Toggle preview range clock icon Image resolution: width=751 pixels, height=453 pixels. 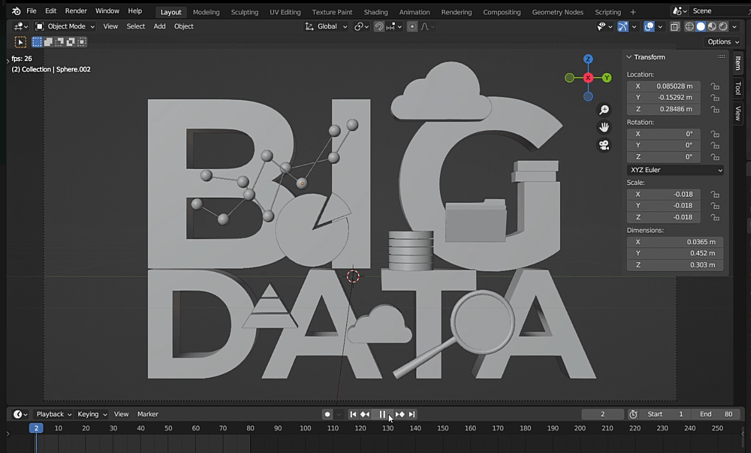(x=633, y=414)
